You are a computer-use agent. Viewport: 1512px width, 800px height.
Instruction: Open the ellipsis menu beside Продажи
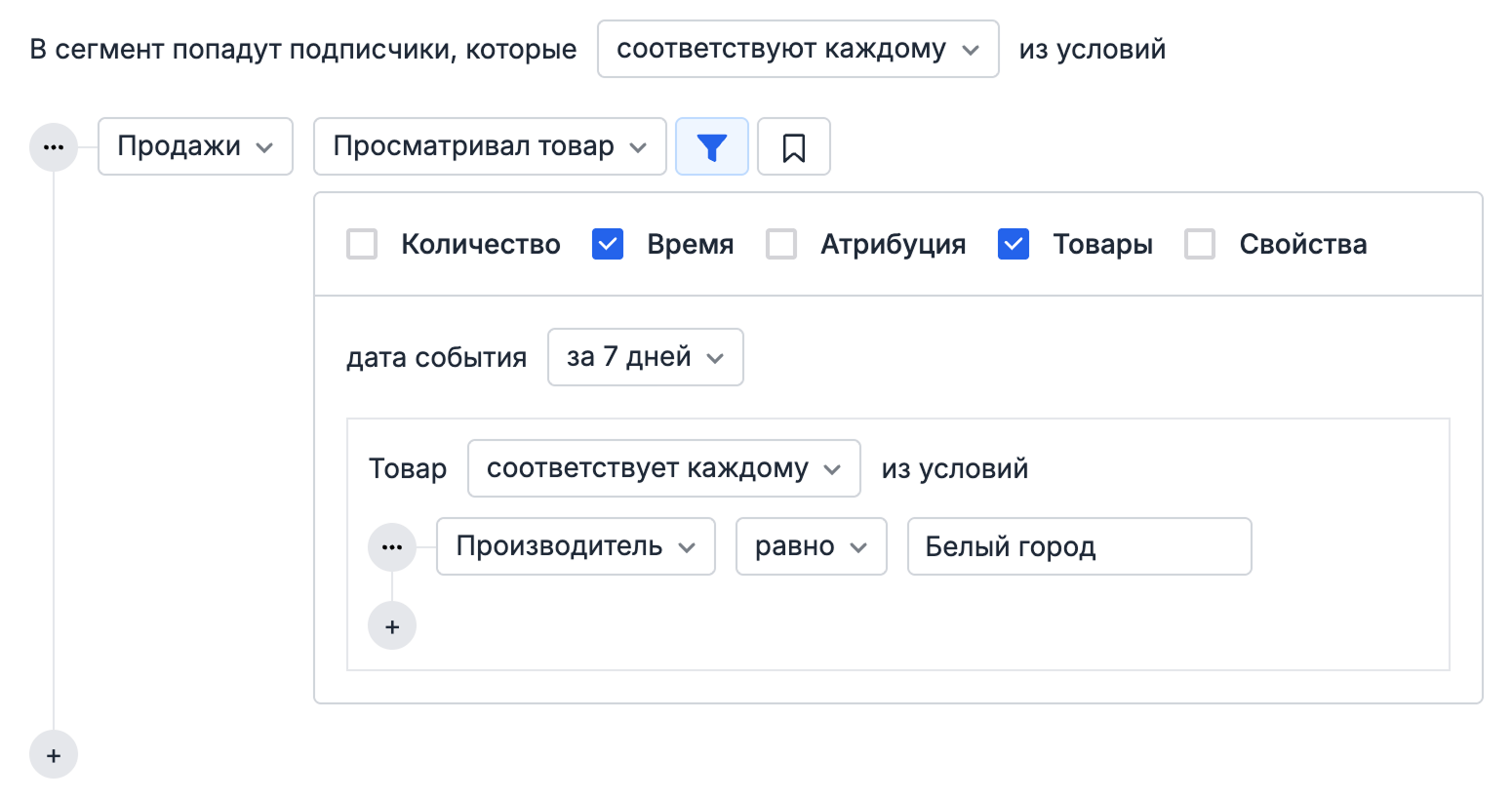[x=53, y=146]
